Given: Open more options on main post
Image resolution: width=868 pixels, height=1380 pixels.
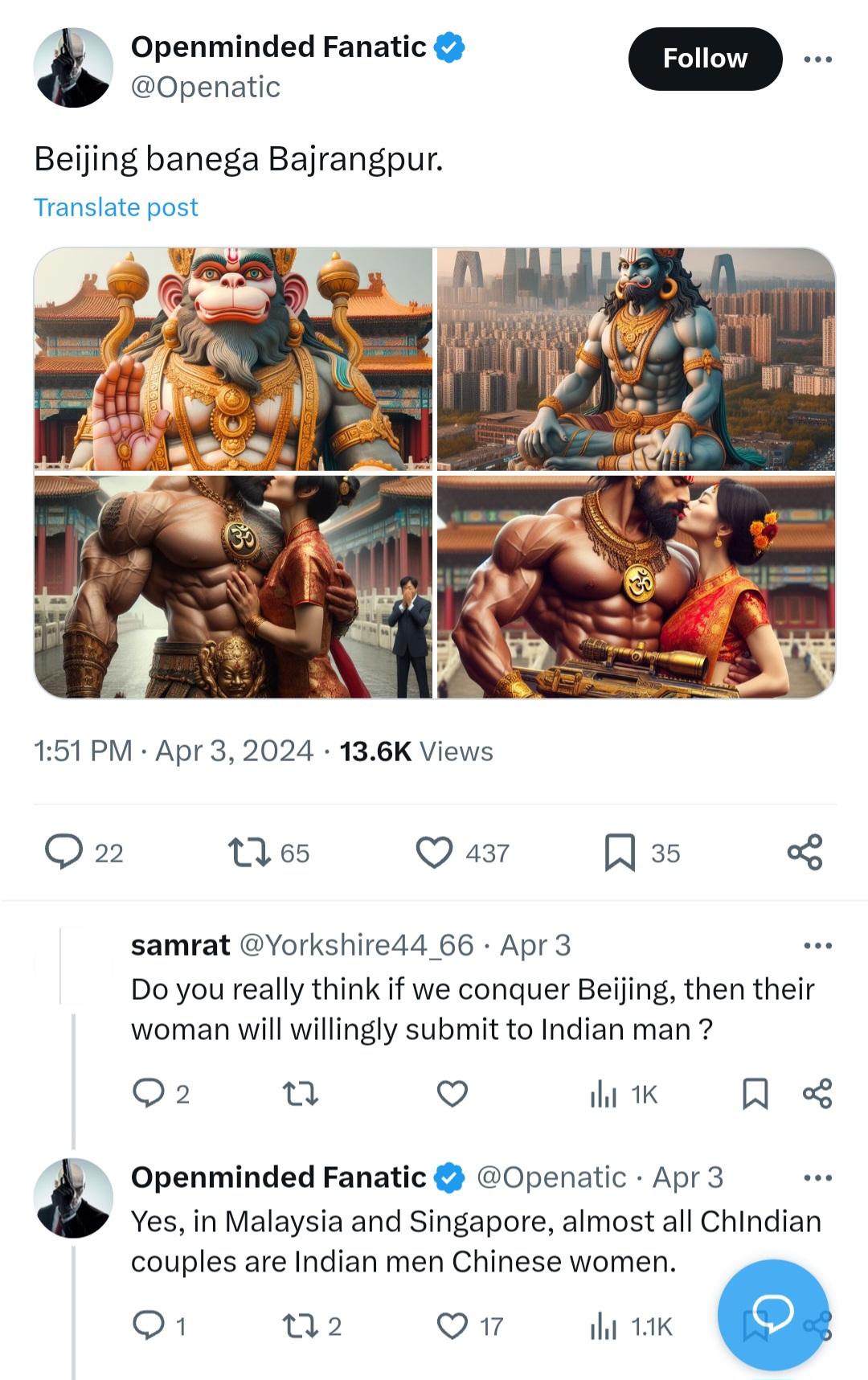Looking at the screenshot, I should pos(817,59).
